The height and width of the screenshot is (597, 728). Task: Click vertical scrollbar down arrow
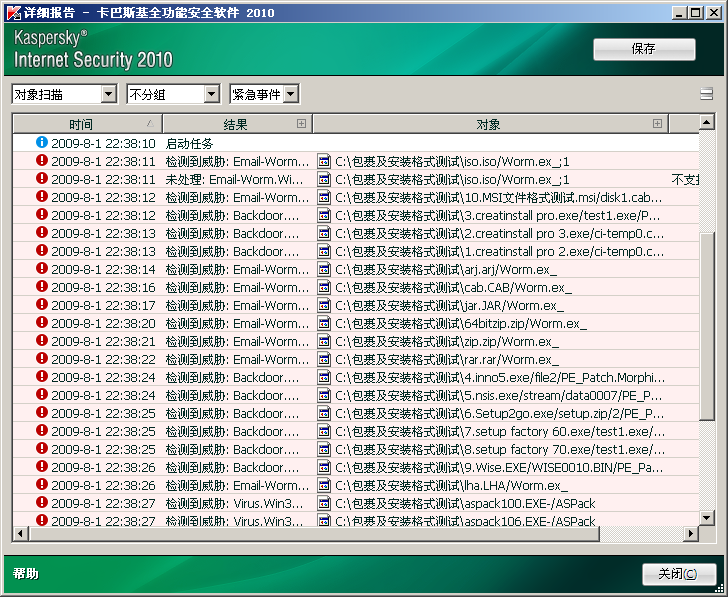707,518
